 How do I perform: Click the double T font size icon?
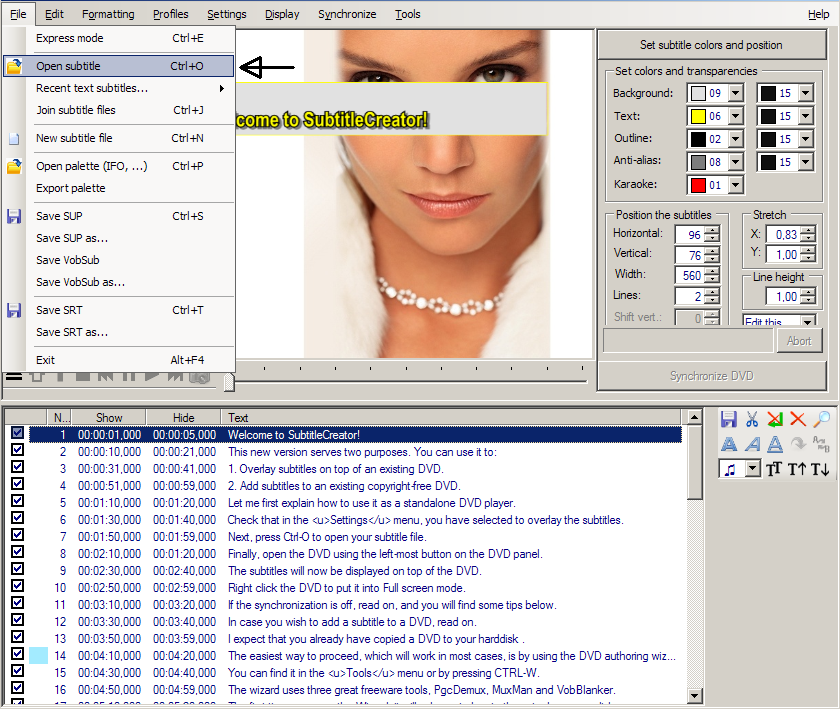(774, 469)
